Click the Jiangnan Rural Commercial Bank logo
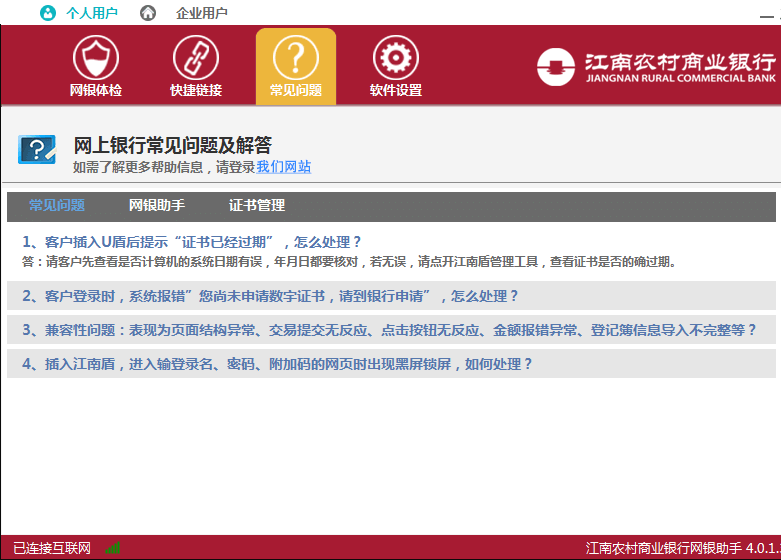This screenshot has width=781, height=560. point(655,67)
